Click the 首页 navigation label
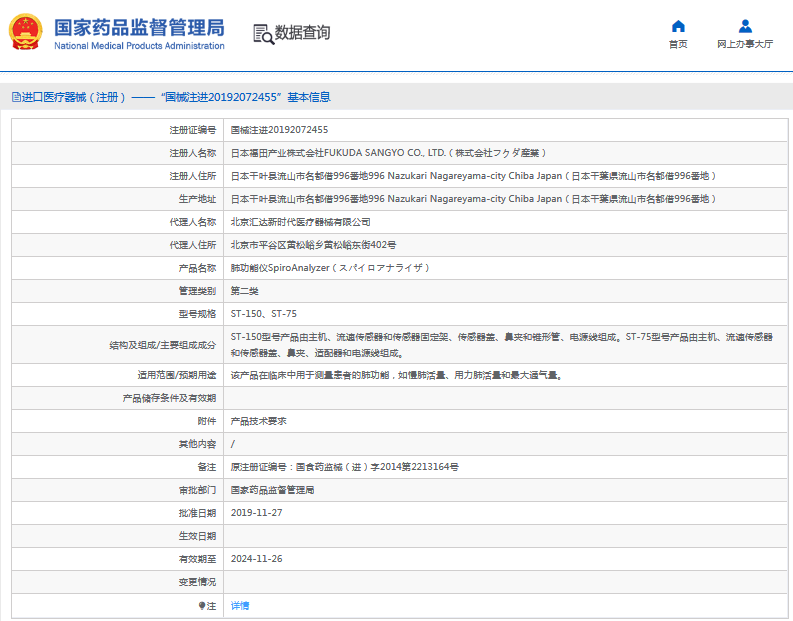The width and height of the screenshot is (793, 621). pyautogui.click(x=678, y=44)
